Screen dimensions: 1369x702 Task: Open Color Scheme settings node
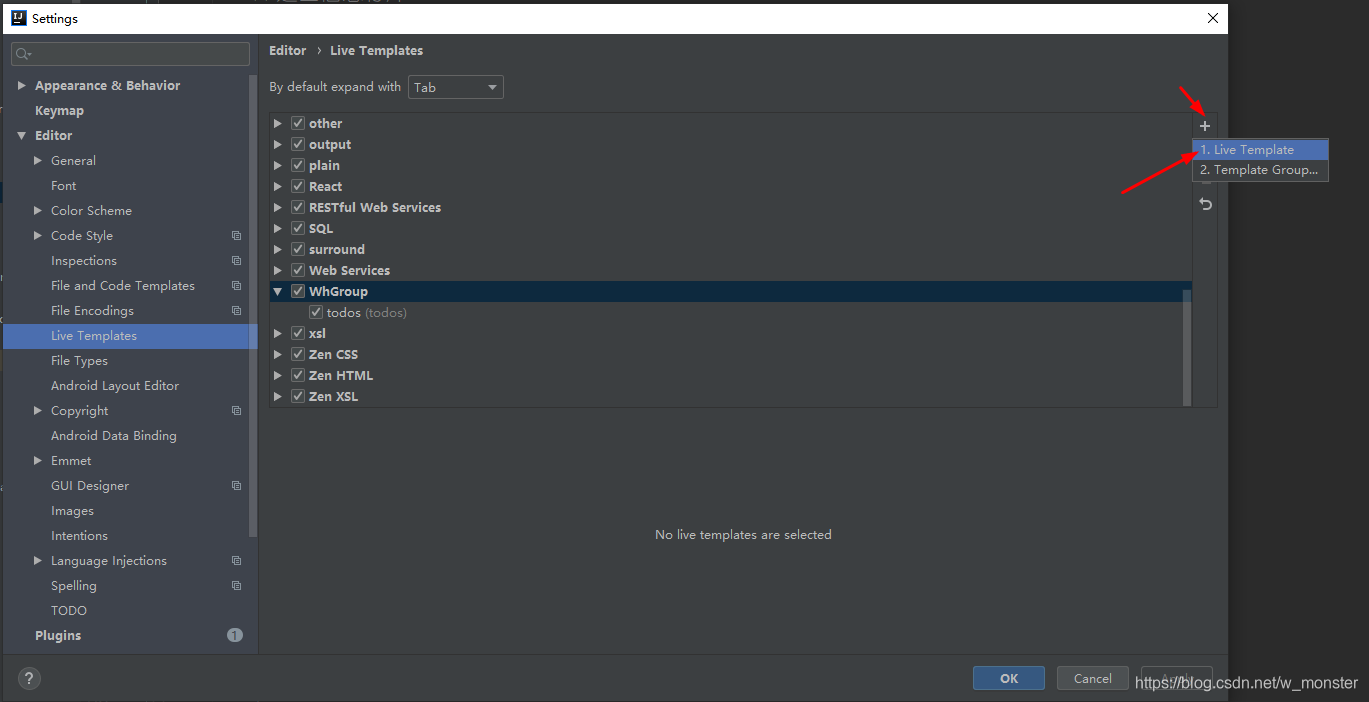[91, 210]
